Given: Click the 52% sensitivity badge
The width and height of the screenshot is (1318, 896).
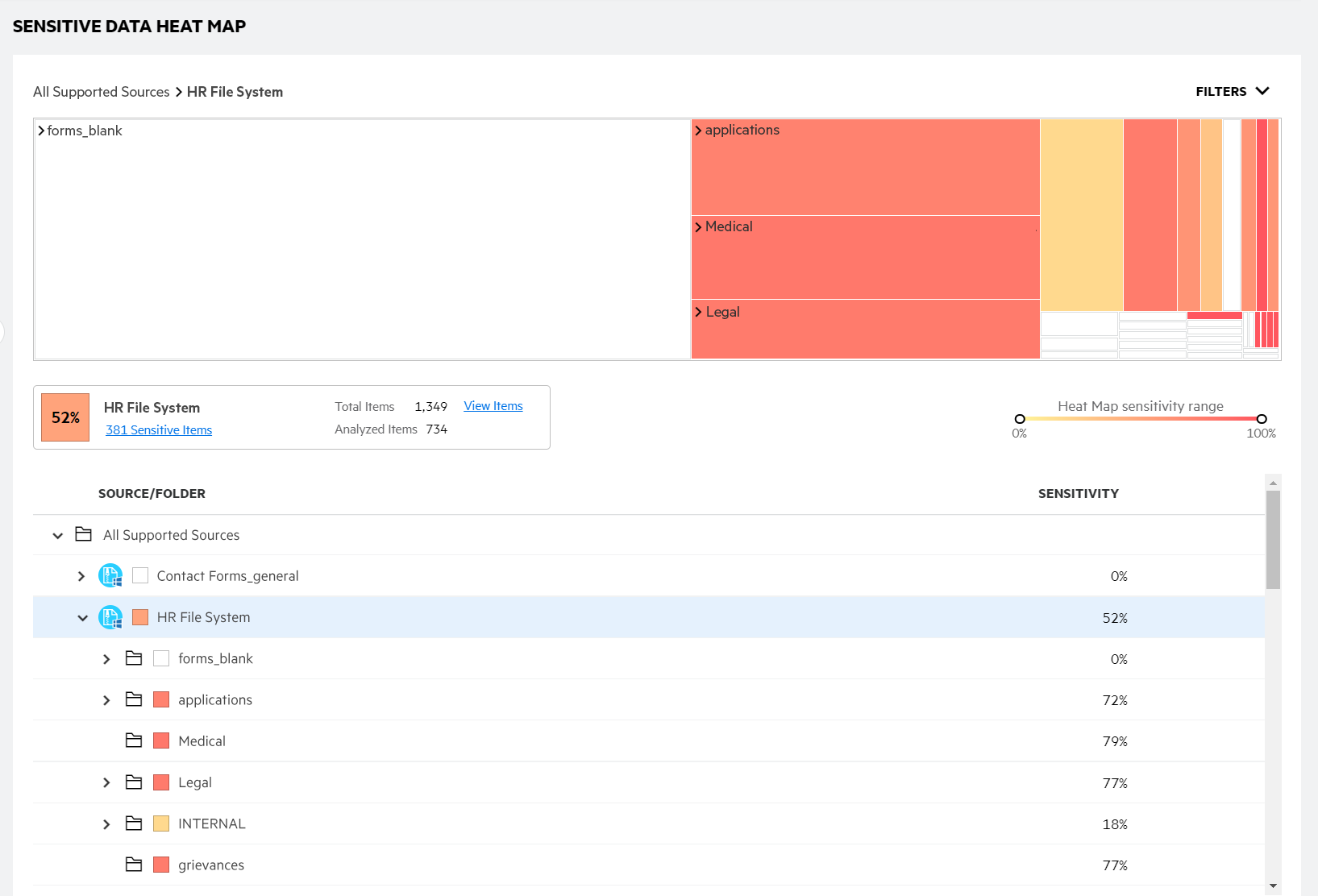Looking at the screenshot, I should [65, 417].
